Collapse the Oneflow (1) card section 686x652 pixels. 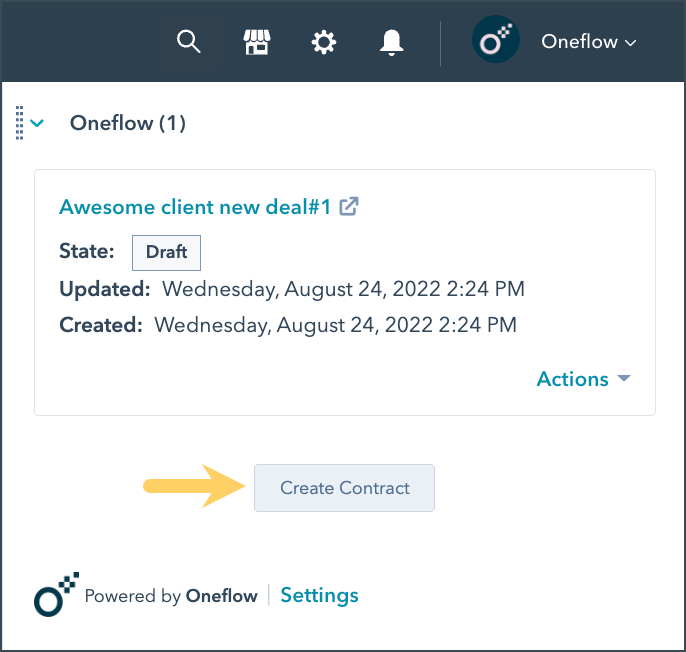[x=37, y=123]
